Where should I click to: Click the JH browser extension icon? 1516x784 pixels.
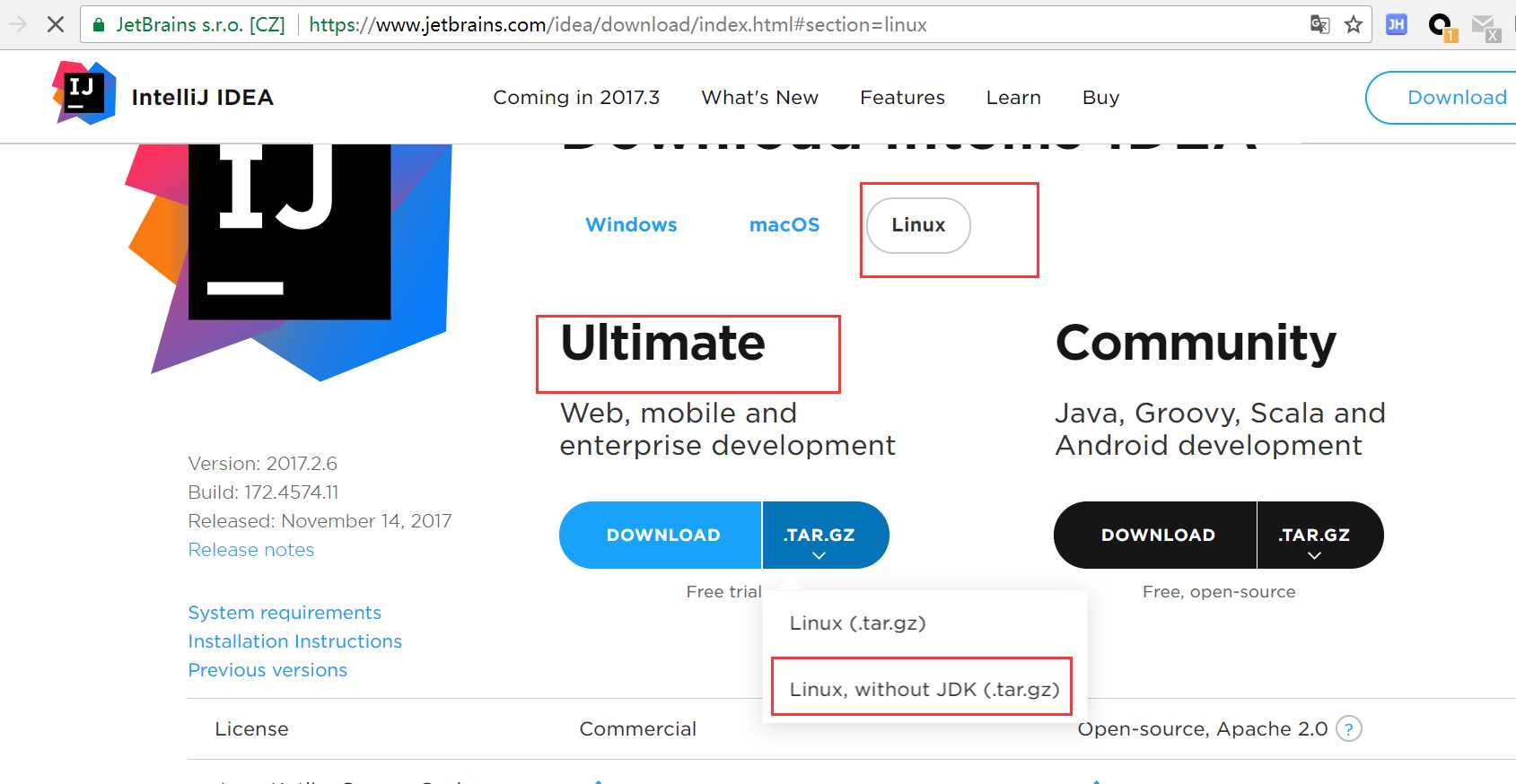click(x=1397, y=24)
